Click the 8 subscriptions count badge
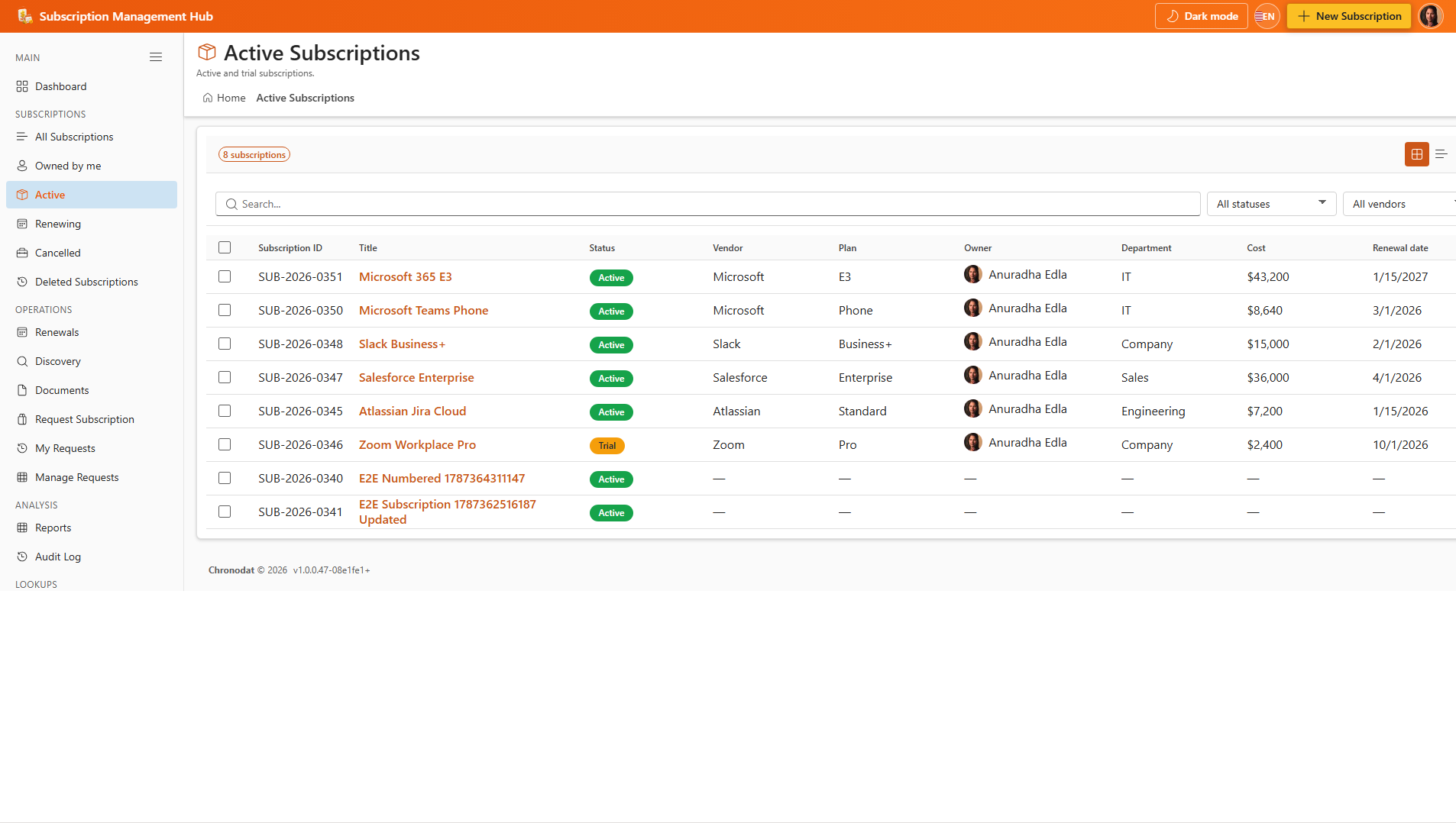 coord(254,154)
